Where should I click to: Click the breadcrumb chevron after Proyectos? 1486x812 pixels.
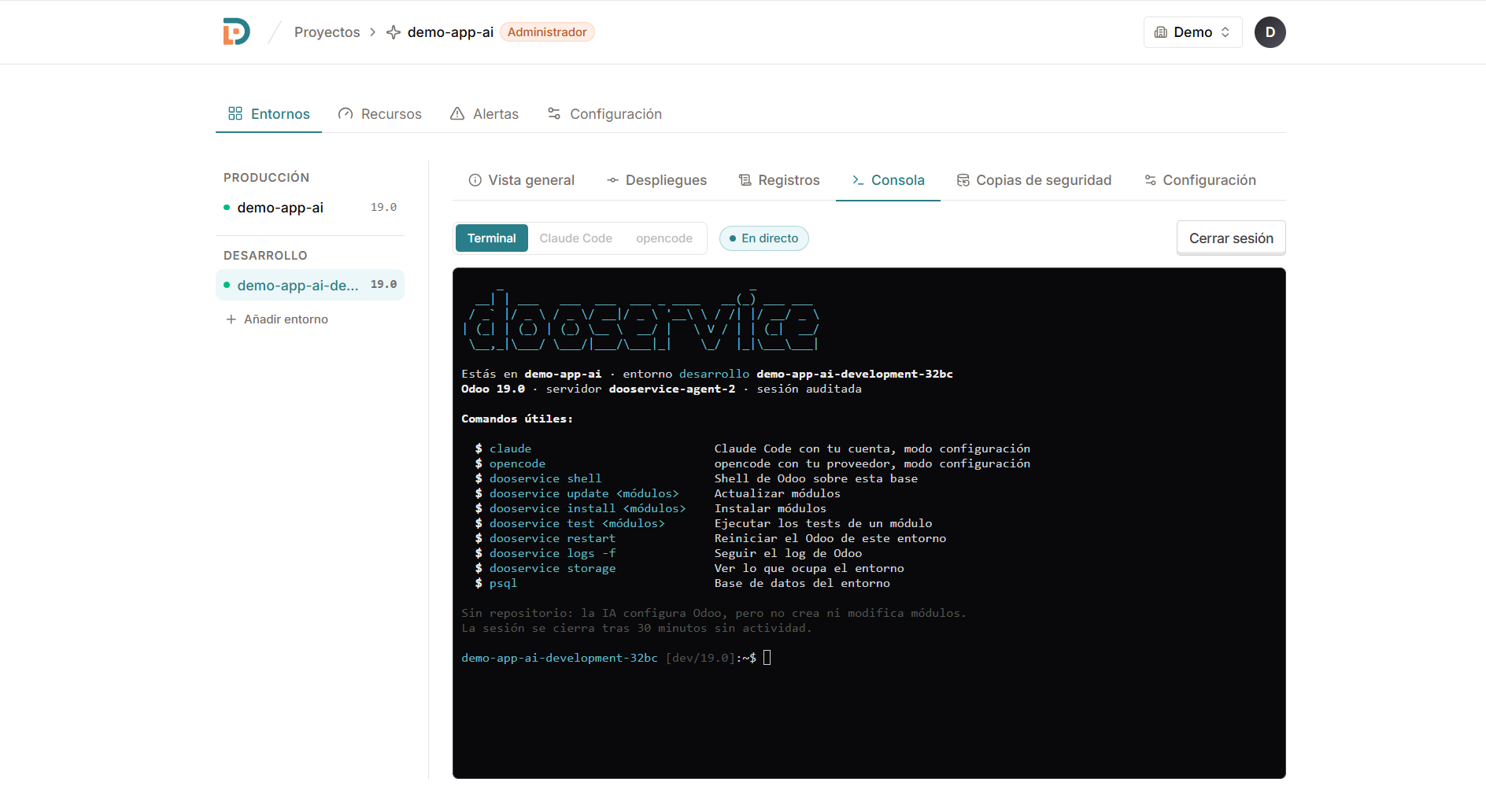click(373, 32)
